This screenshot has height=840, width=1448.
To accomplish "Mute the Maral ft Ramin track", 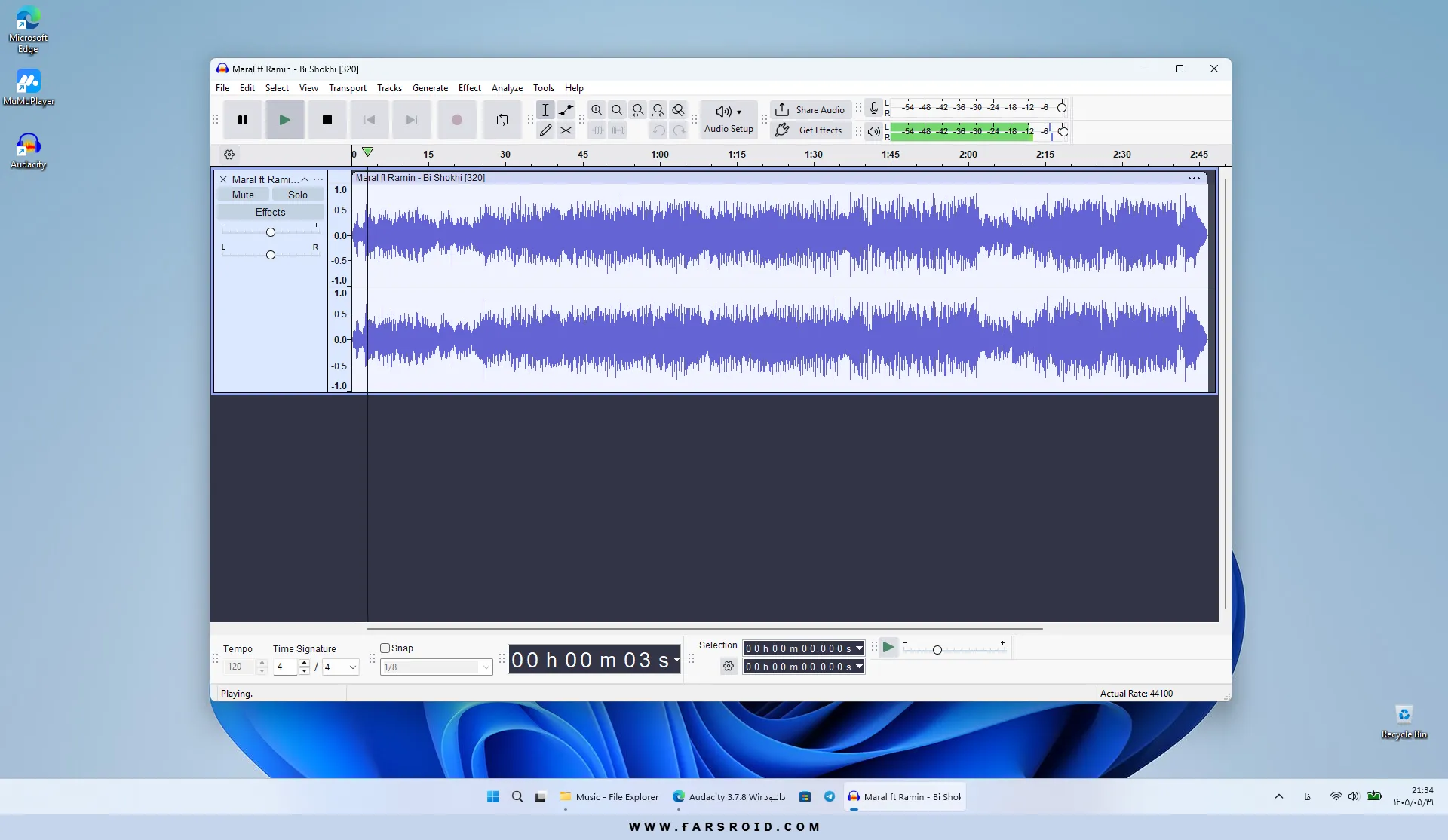I will [x=243, y=195].
